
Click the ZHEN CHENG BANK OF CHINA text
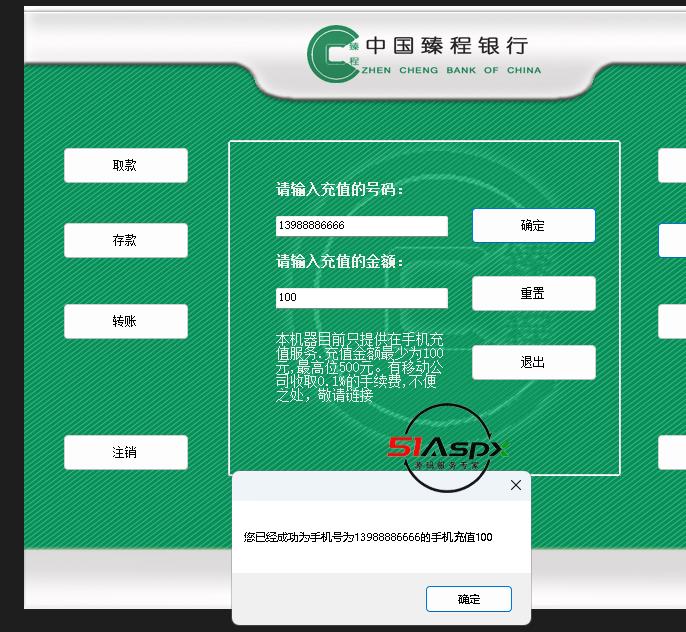[x=451, y=70]
